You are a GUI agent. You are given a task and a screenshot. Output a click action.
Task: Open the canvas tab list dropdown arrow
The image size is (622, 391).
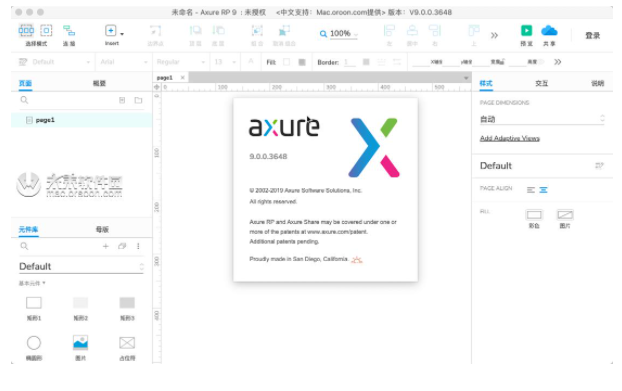[x=466, y=78]
